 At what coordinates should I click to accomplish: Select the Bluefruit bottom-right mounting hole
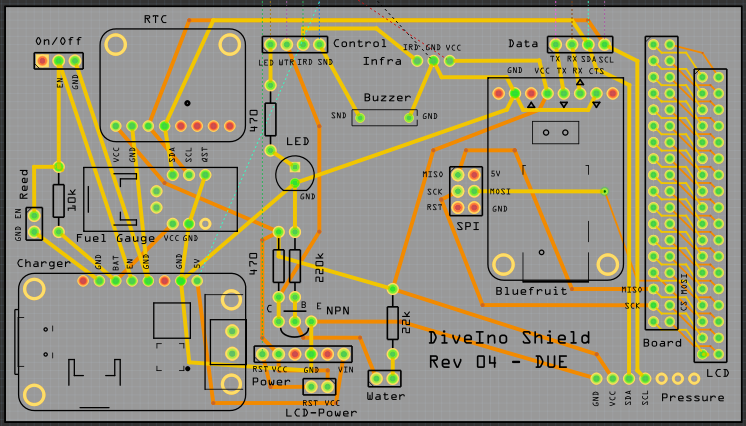pos(608,265)
